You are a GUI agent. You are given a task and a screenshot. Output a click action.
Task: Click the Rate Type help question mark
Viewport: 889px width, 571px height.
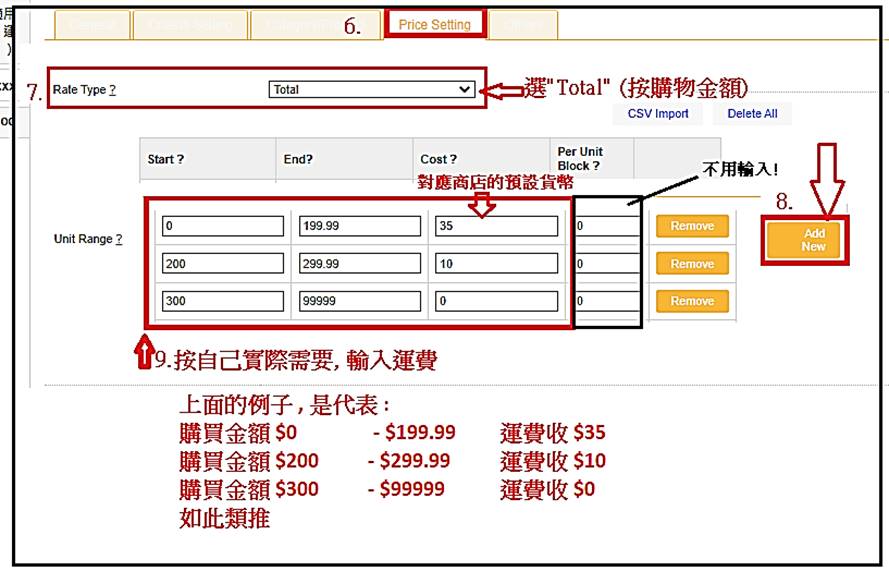[112, 90]
